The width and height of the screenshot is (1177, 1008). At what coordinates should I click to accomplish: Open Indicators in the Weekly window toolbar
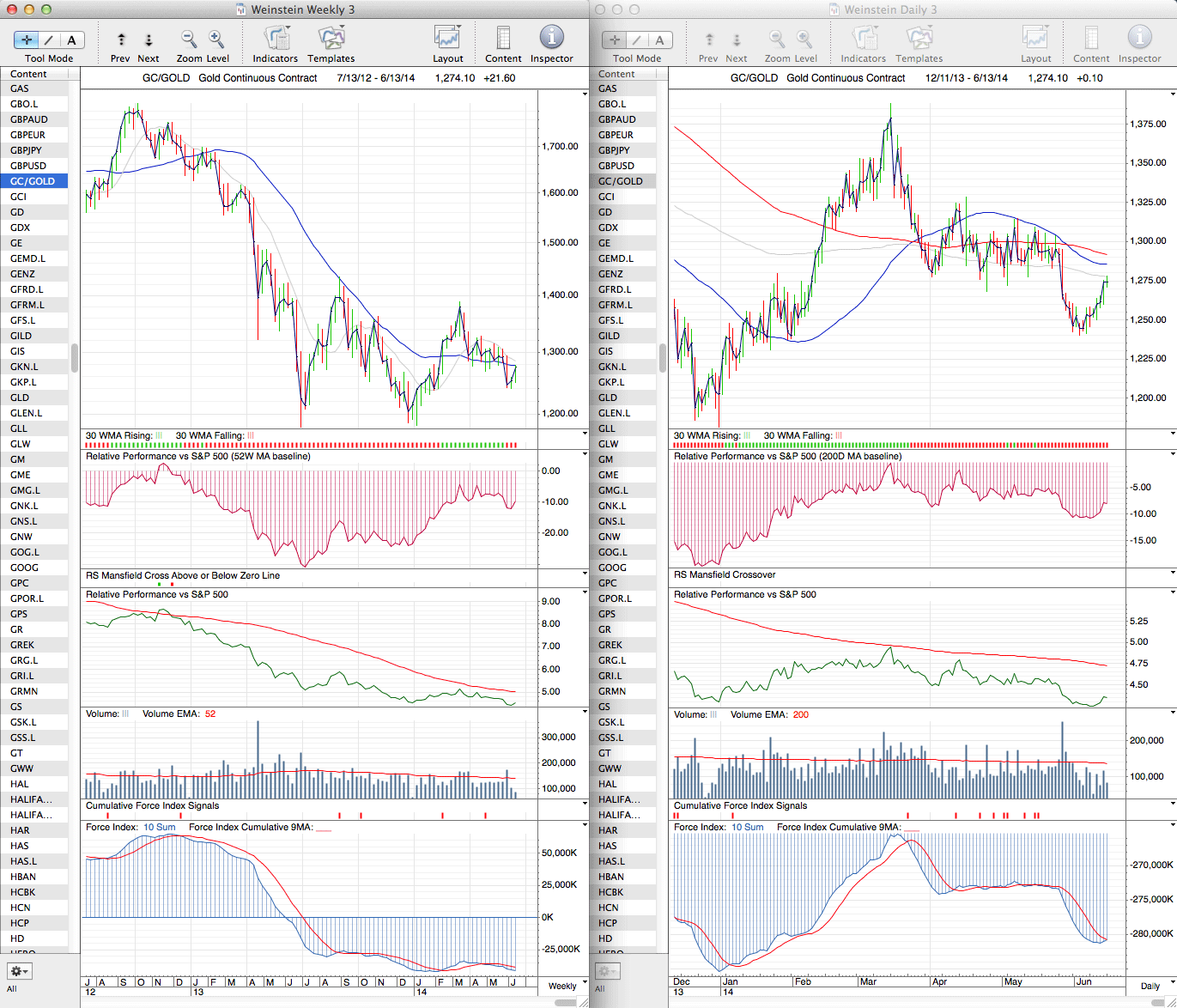(x=276, y=39)
